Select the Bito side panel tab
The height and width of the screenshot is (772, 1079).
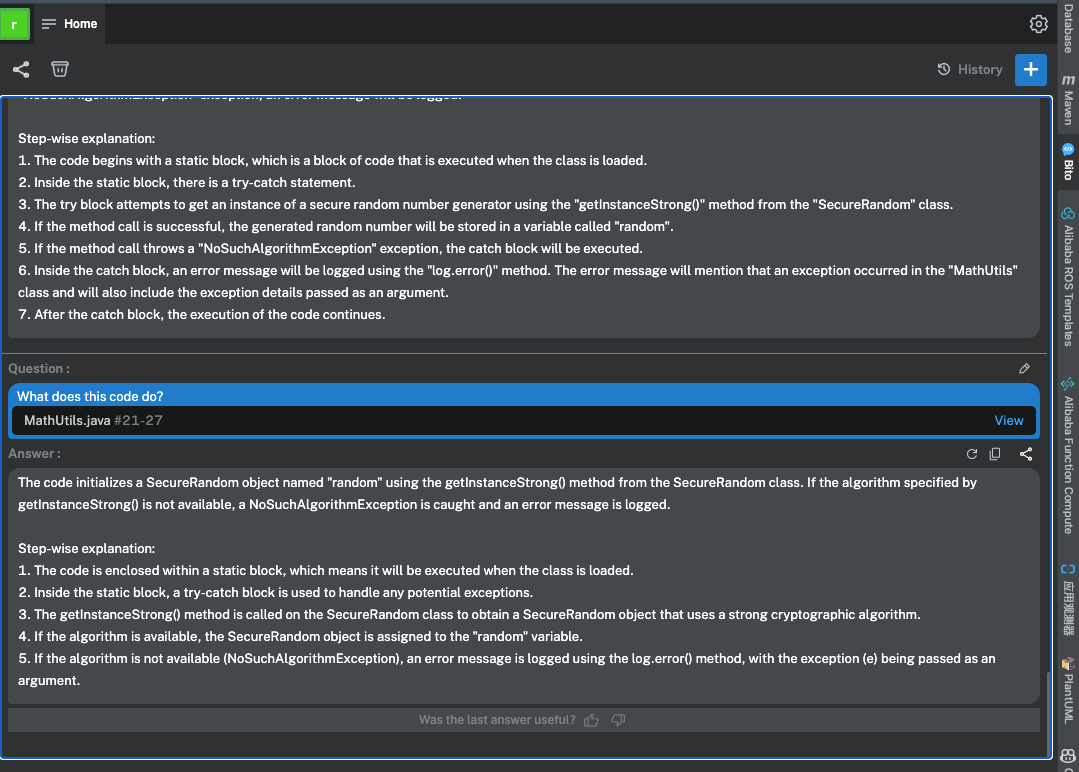tap(1068, 162)
